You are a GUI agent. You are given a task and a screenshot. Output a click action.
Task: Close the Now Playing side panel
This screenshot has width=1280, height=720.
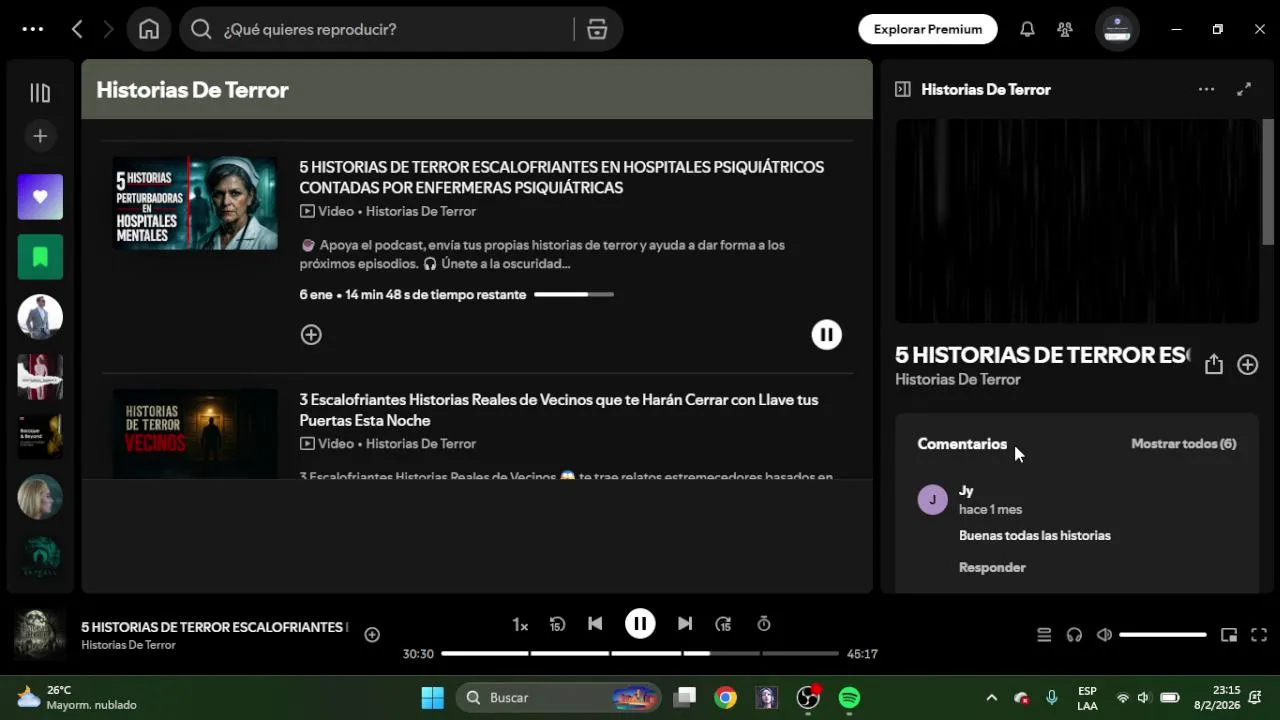[x=902, y=89]
